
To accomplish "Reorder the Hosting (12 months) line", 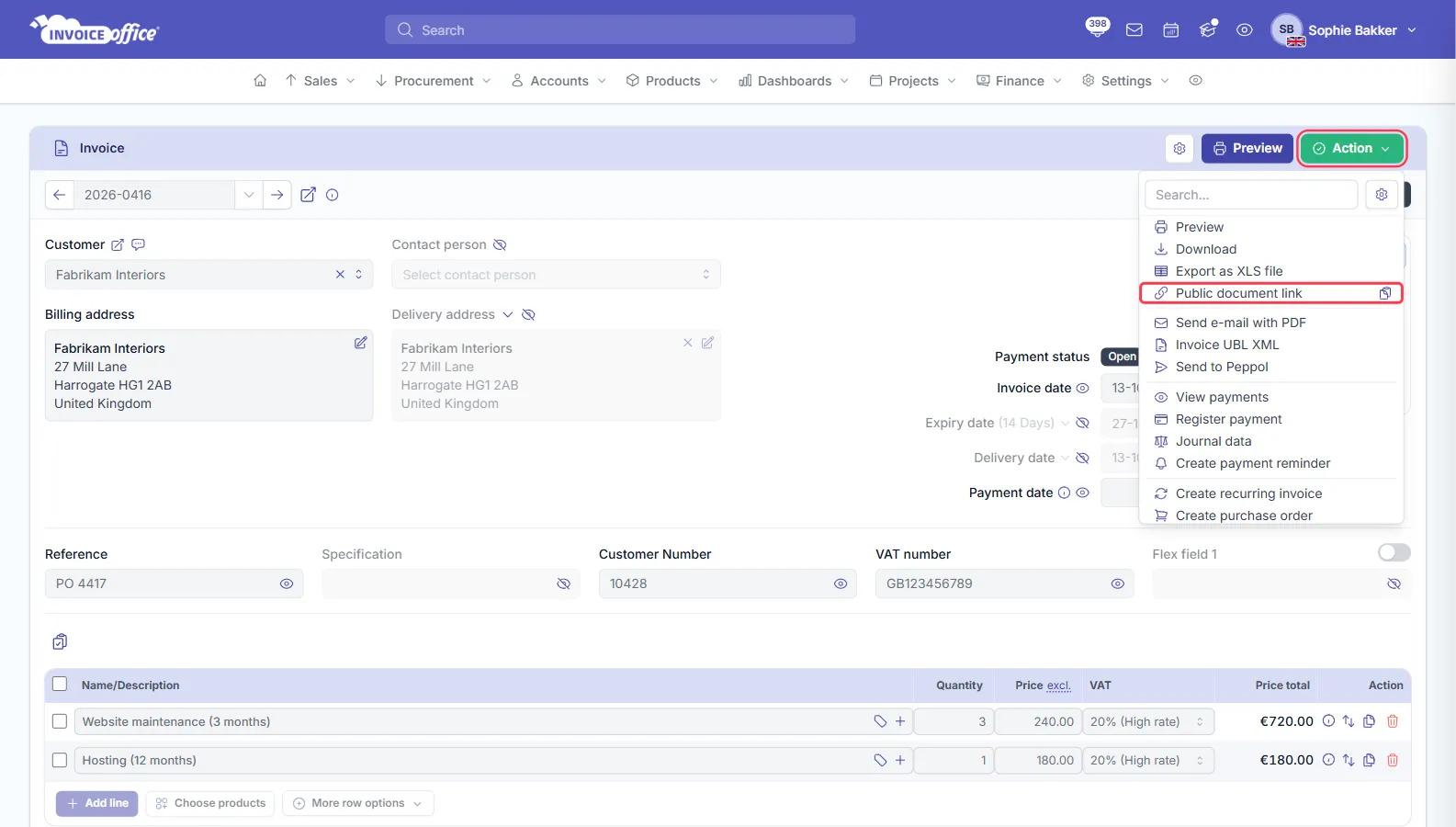I will click(x=1349, y=760).
